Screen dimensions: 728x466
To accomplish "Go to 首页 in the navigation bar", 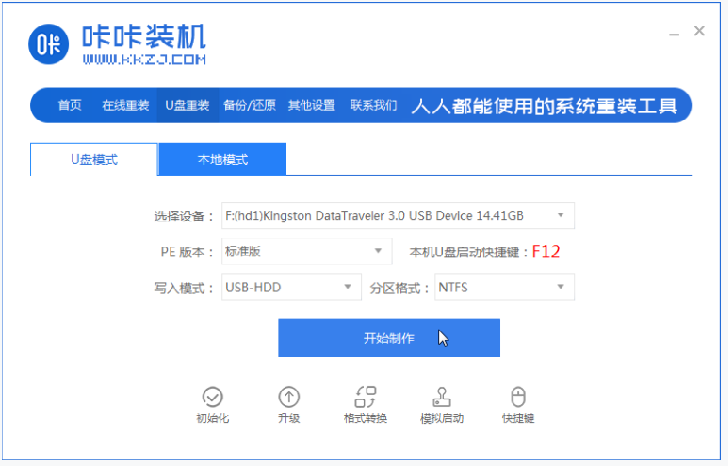I will 69,105.
